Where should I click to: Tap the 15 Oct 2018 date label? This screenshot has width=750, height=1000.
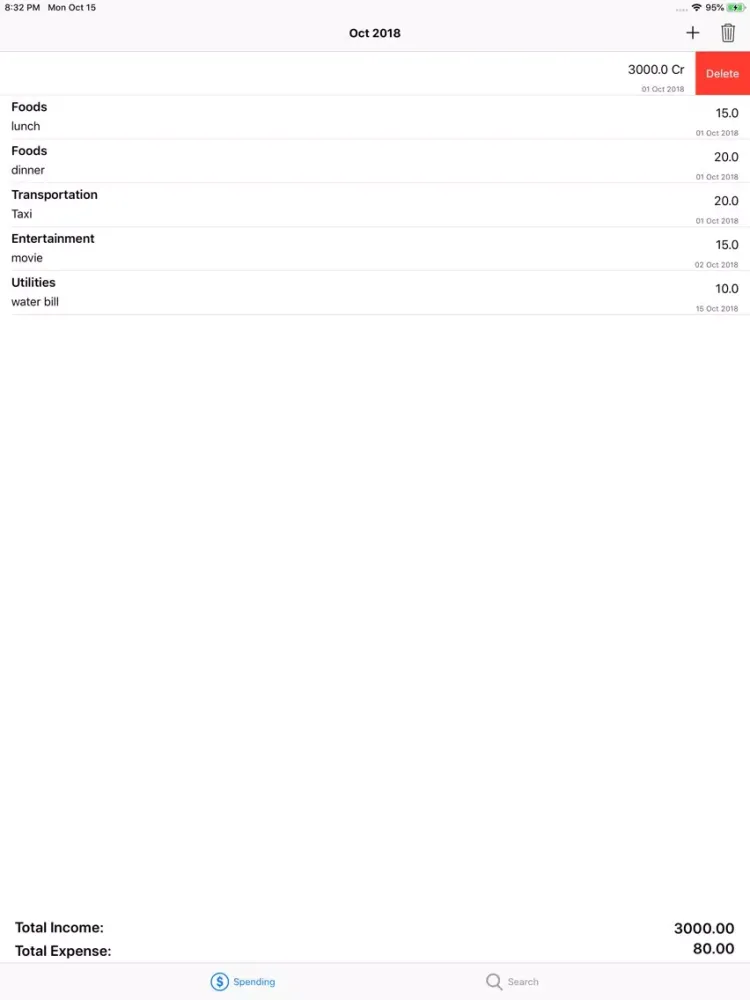[x=717, y=309]
